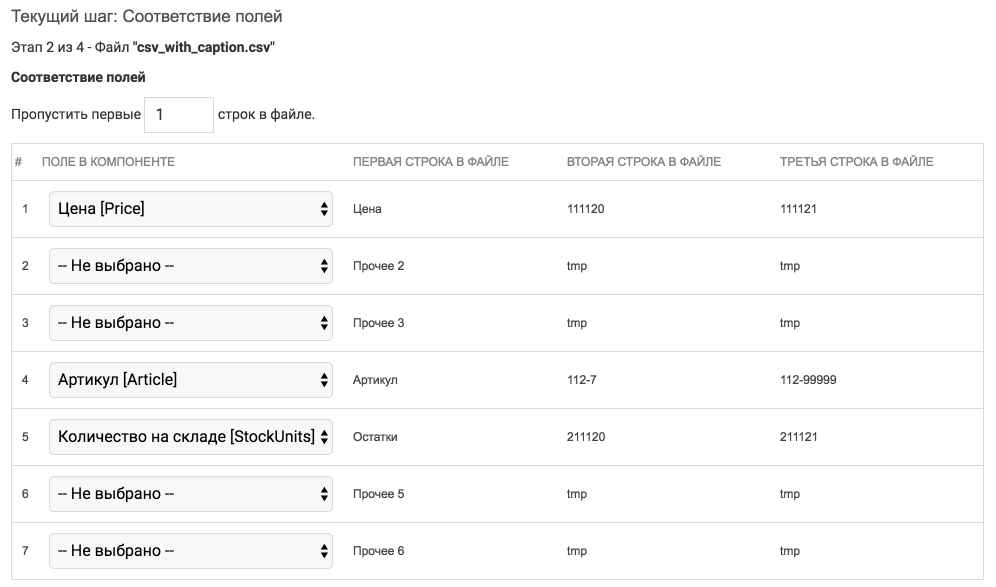Click the 'Третья строка в файле' column header
The height and width of the screenshot is (587, 996).
(x=856, y=162)
